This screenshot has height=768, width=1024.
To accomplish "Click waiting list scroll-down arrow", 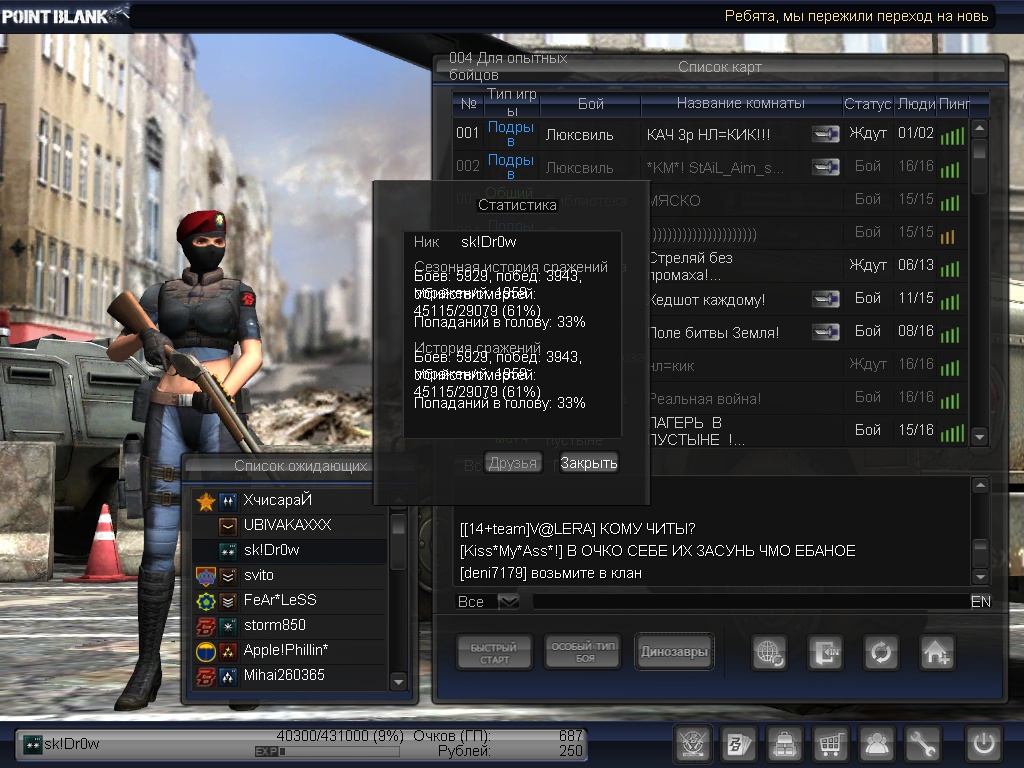I will 398,681.
